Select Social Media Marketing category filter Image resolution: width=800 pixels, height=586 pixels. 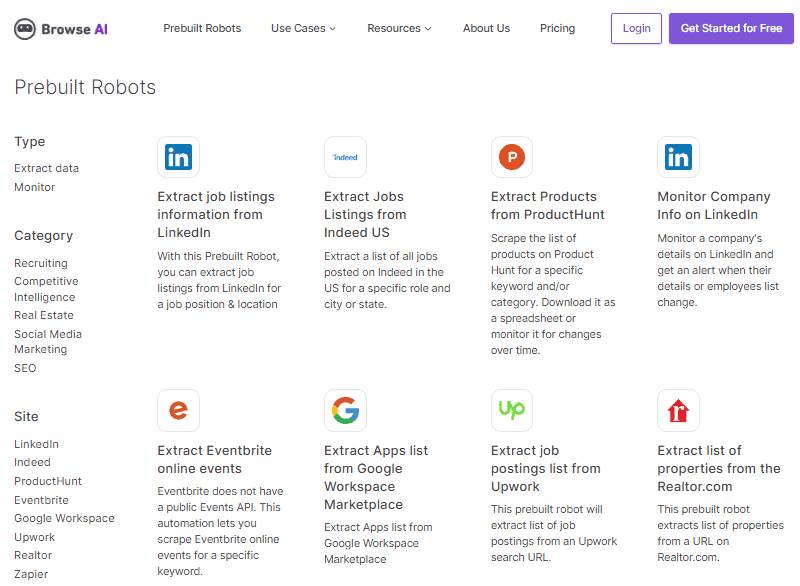[x=48, y=342]
